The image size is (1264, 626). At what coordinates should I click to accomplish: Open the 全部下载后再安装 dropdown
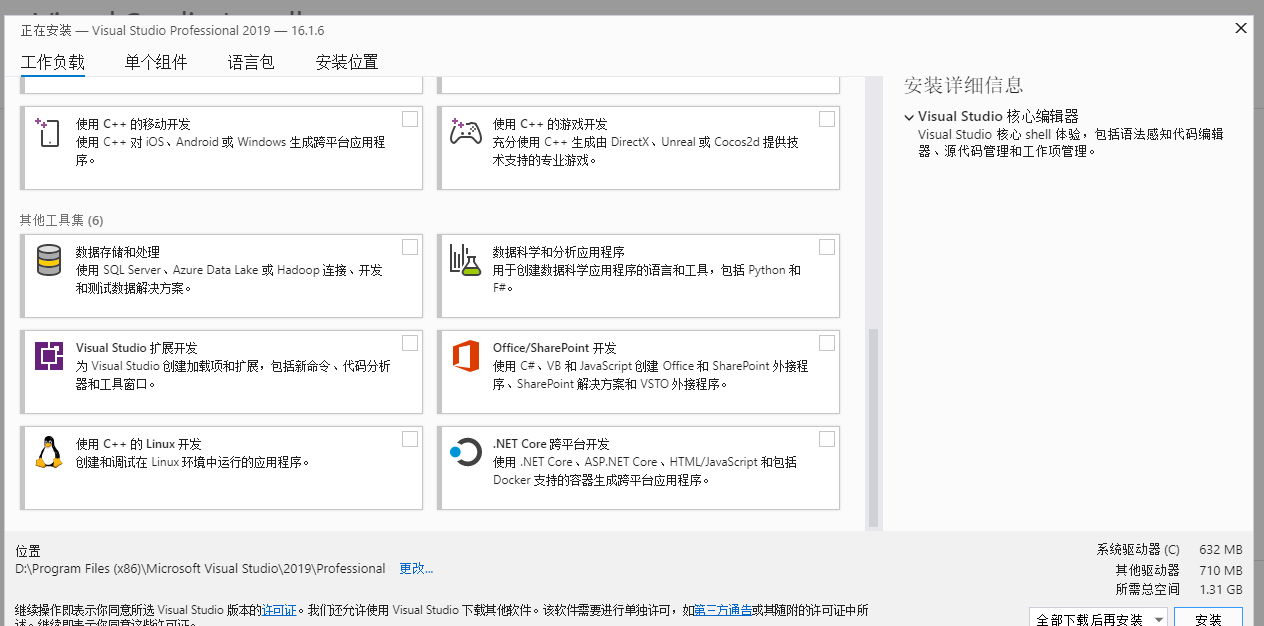1098,620
